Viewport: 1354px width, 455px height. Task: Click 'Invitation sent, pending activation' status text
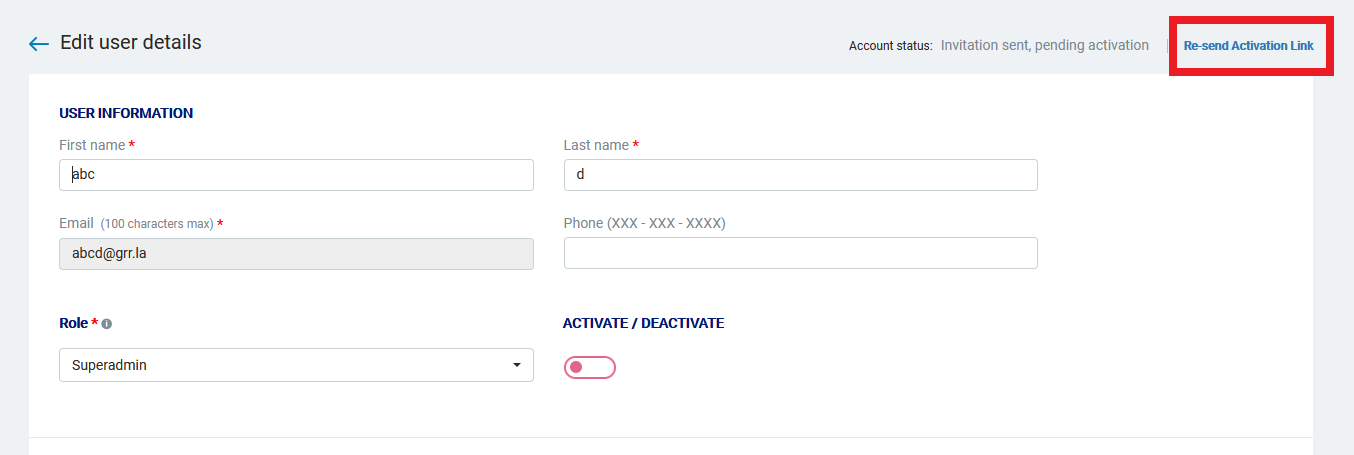(x=1044, y=45)
